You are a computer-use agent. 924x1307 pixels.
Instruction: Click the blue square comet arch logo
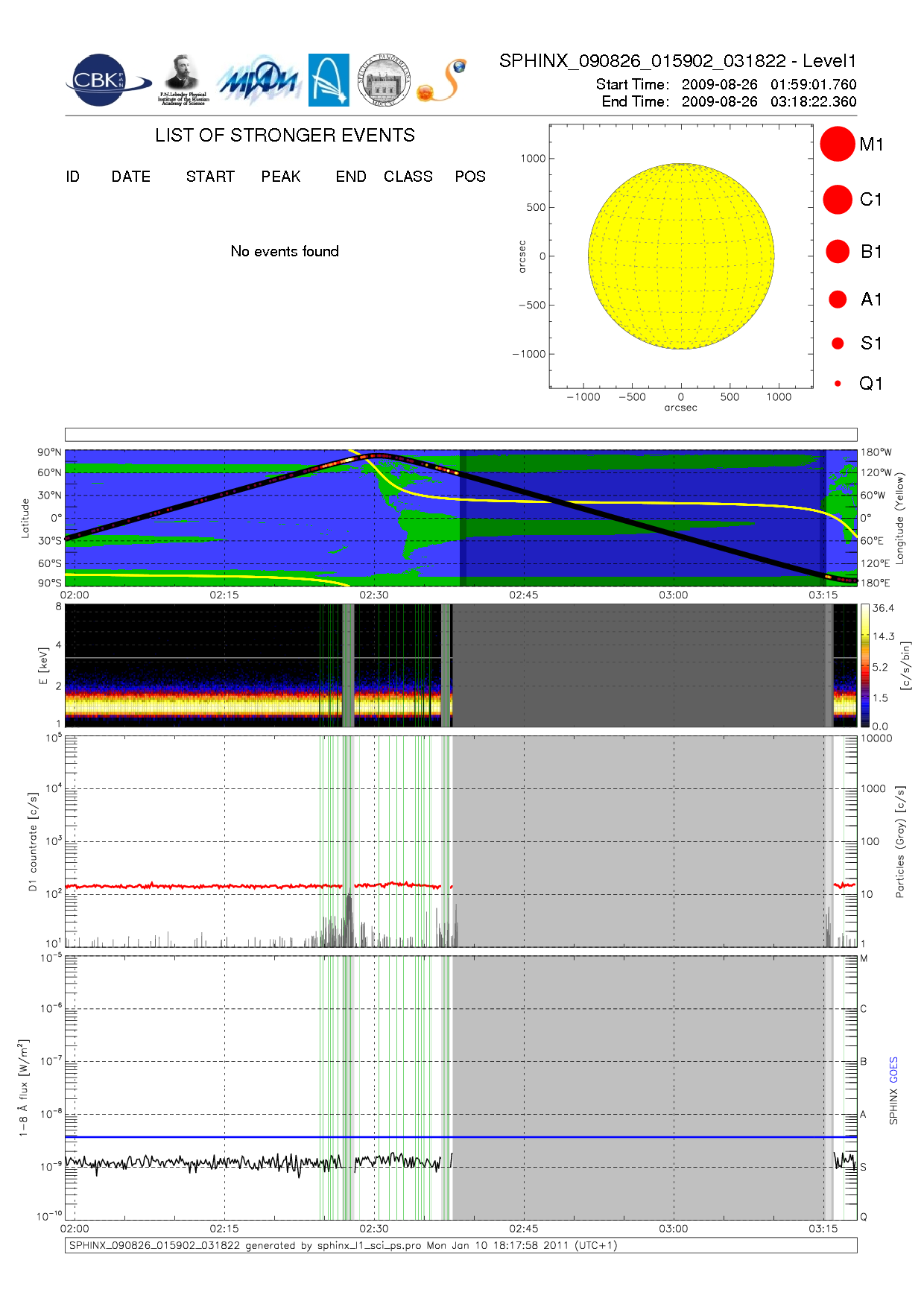329,80
